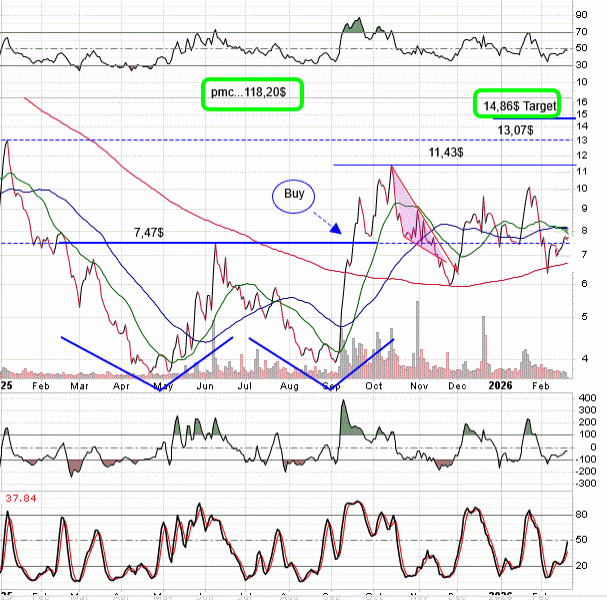Click the blue arrowhead below Buy
607x600 pixels.
[x=336, y=230]
